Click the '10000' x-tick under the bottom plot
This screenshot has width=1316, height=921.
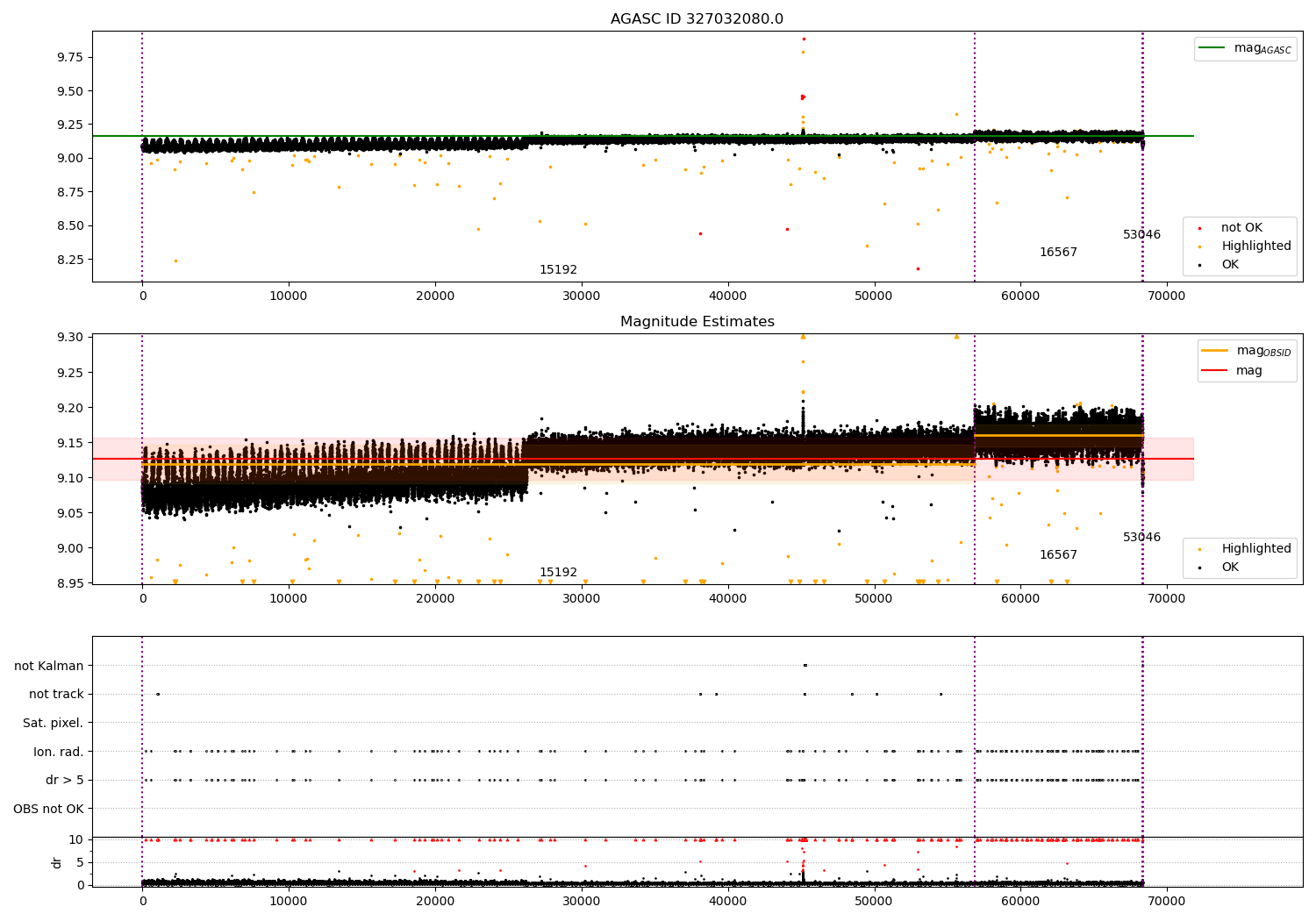[x=289, y=902]
